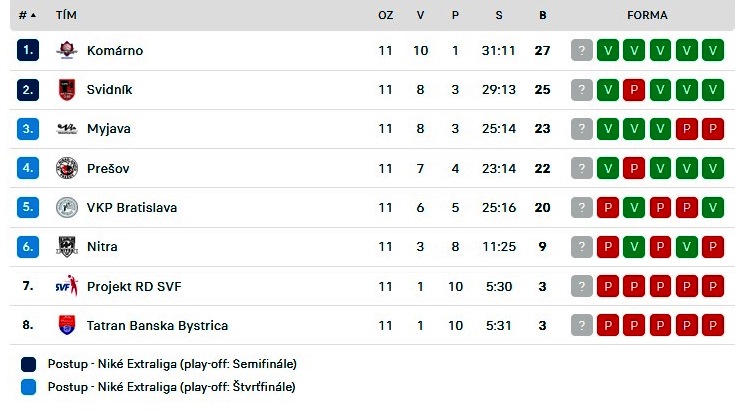Click the Svidník club crest icon
The height and width of the screenshot is (420, 737).
[67, 89]
